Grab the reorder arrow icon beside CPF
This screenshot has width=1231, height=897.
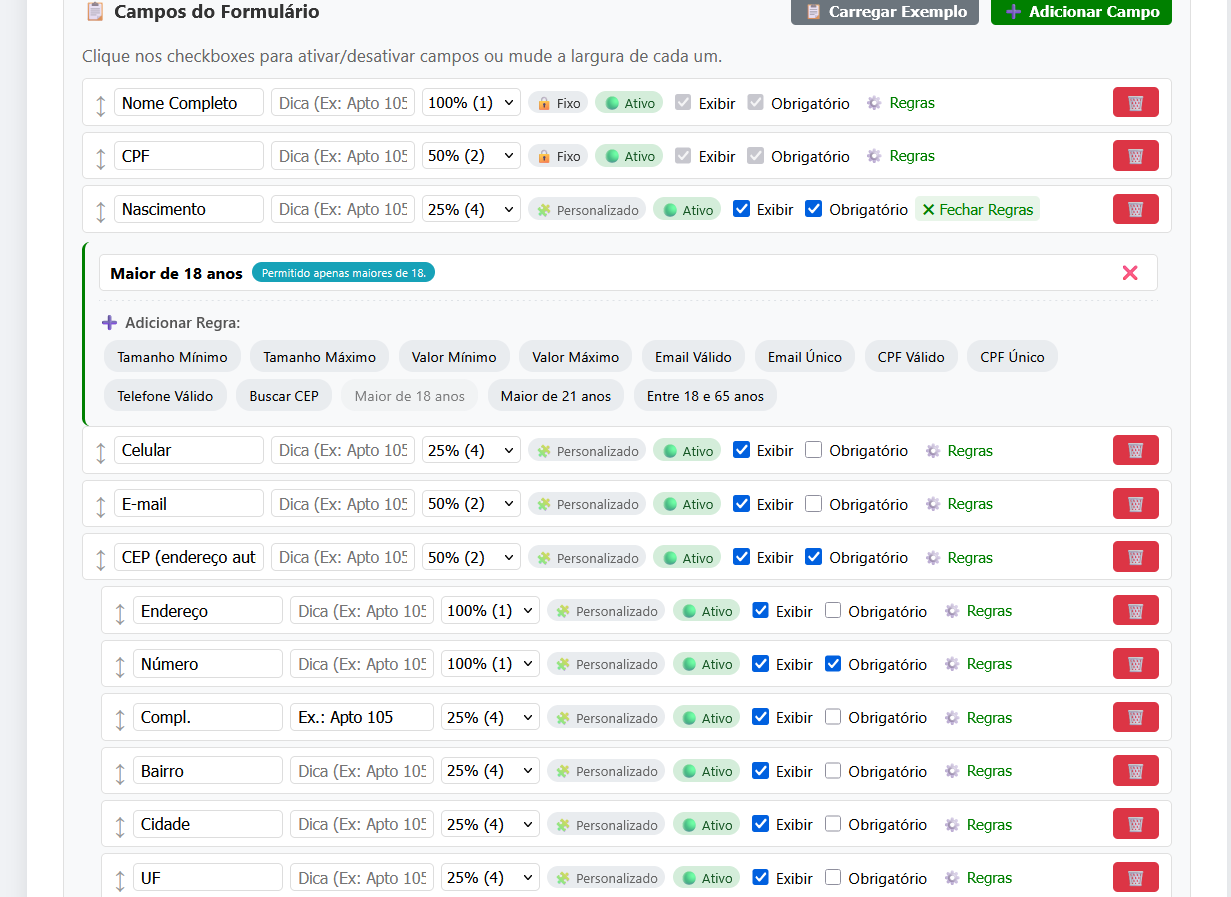pos(100,158)
